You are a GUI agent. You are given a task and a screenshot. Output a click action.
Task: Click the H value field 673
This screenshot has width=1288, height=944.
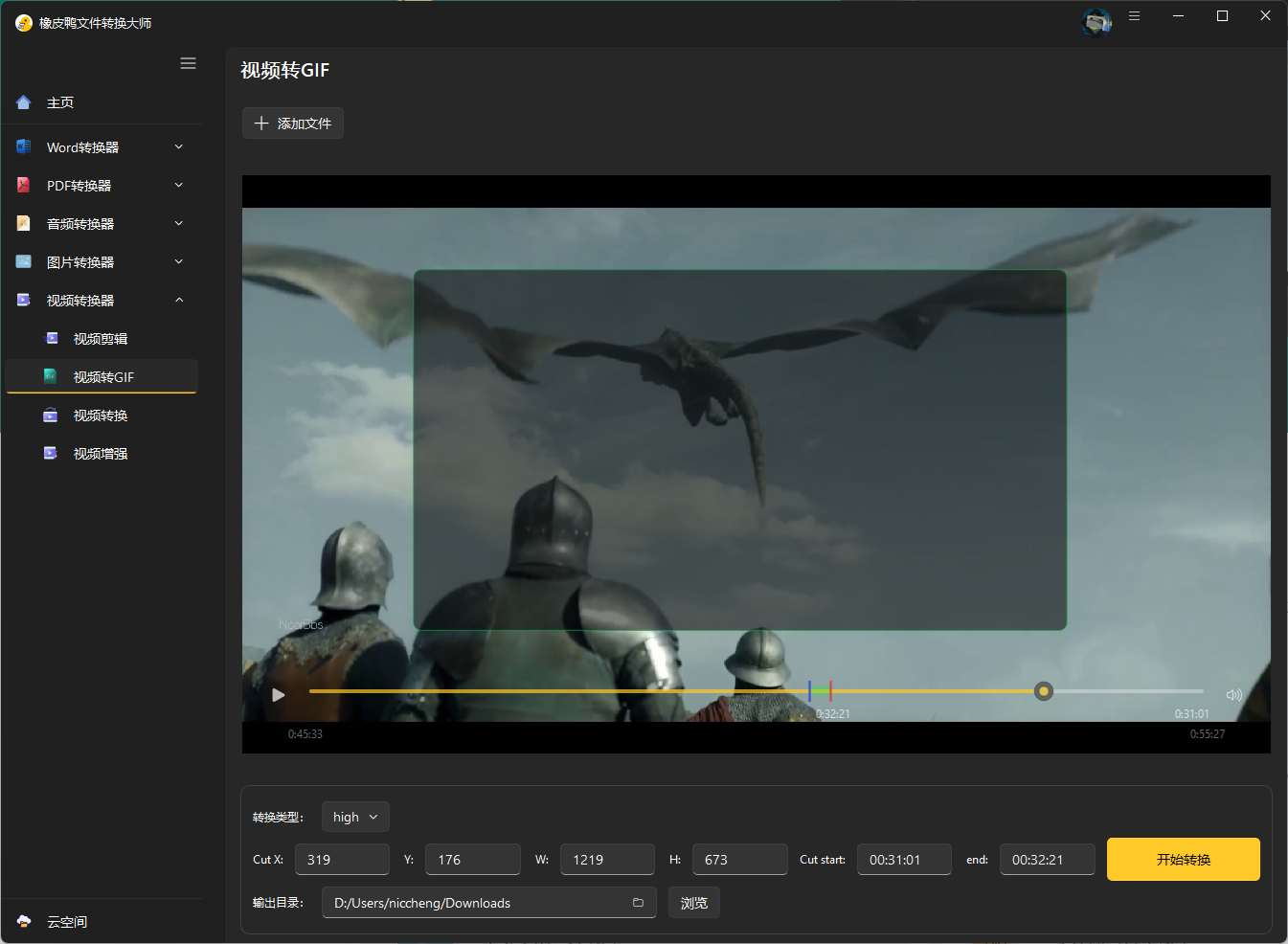click(x=740, y=859)
